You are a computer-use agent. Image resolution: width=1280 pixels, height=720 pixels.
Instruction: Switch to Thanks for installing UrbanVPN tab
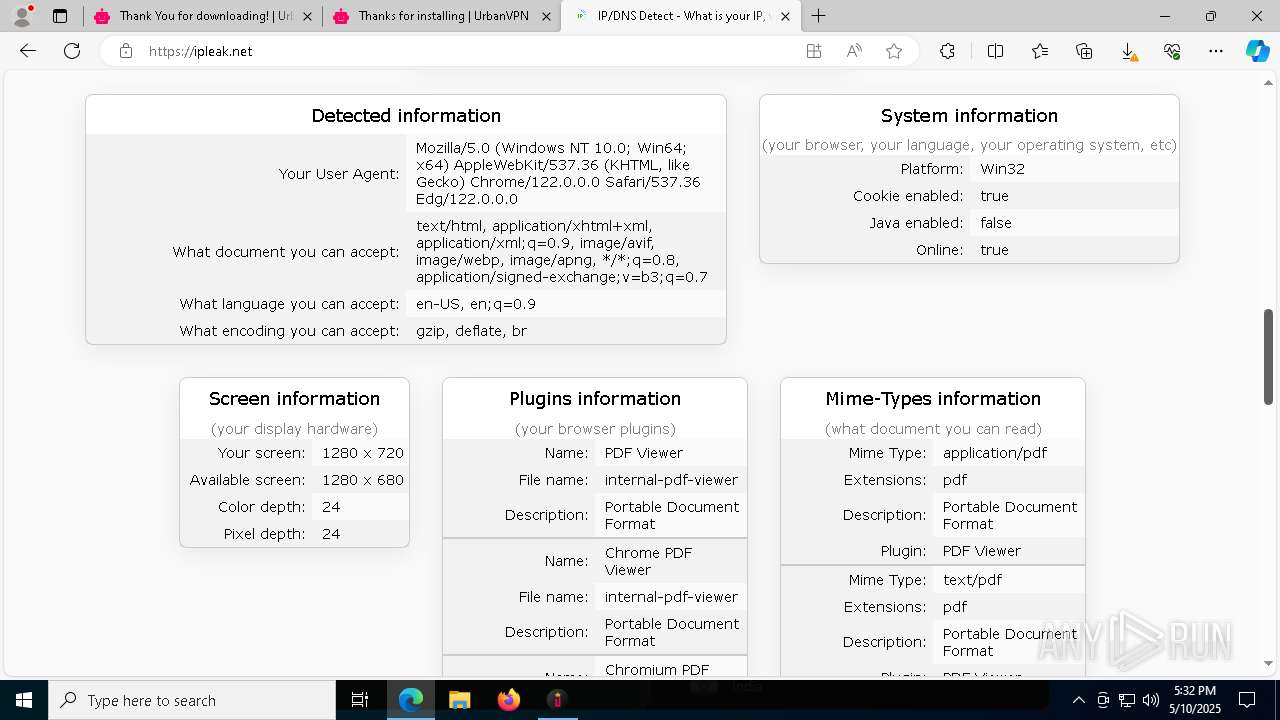pyautogui.click(x=441, y=16)
